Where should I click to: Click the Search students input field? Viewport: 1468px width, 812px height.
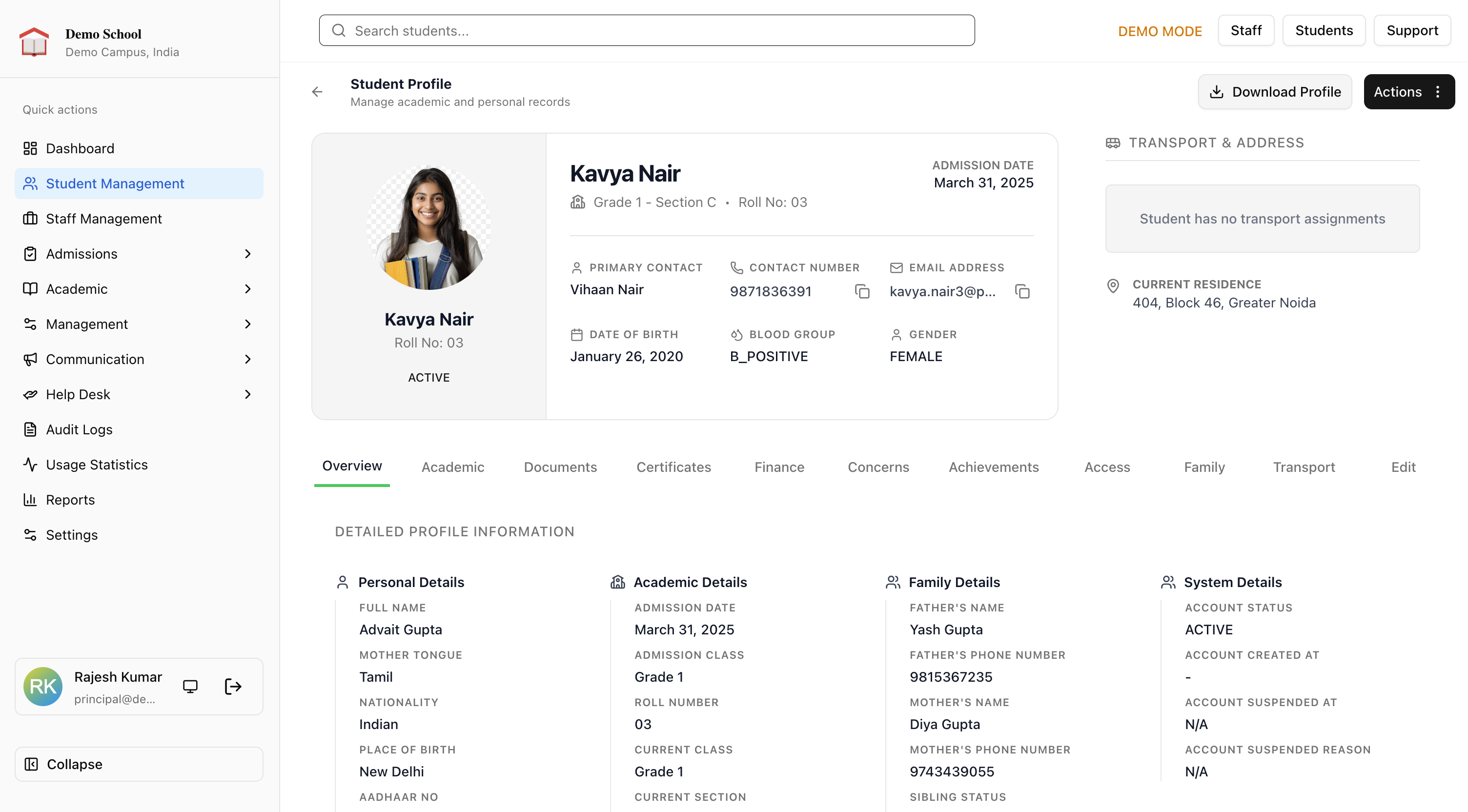coord(646,30)
